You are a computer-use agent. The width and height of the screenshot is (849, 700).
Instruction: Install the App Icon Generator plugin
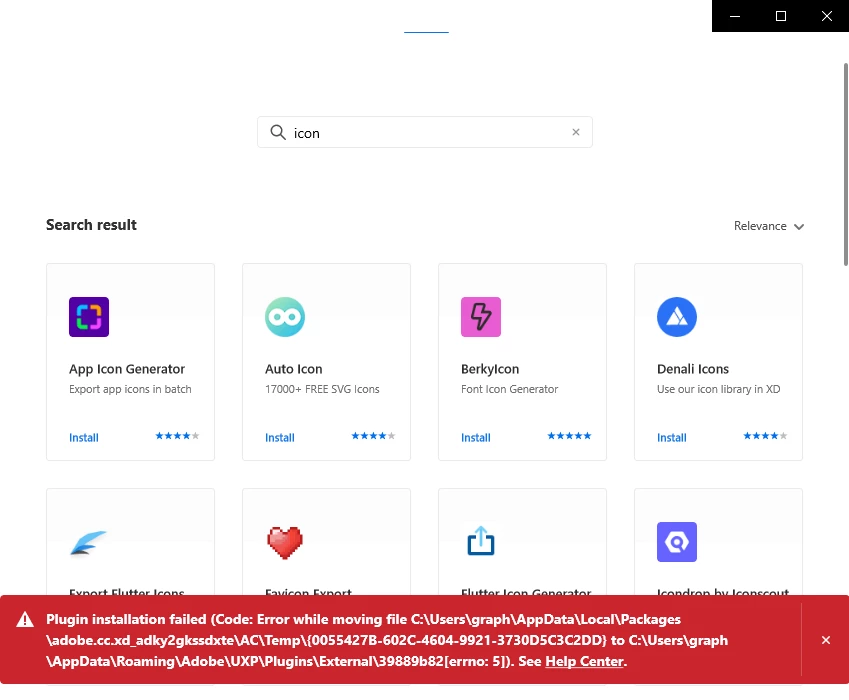point(84,437)
